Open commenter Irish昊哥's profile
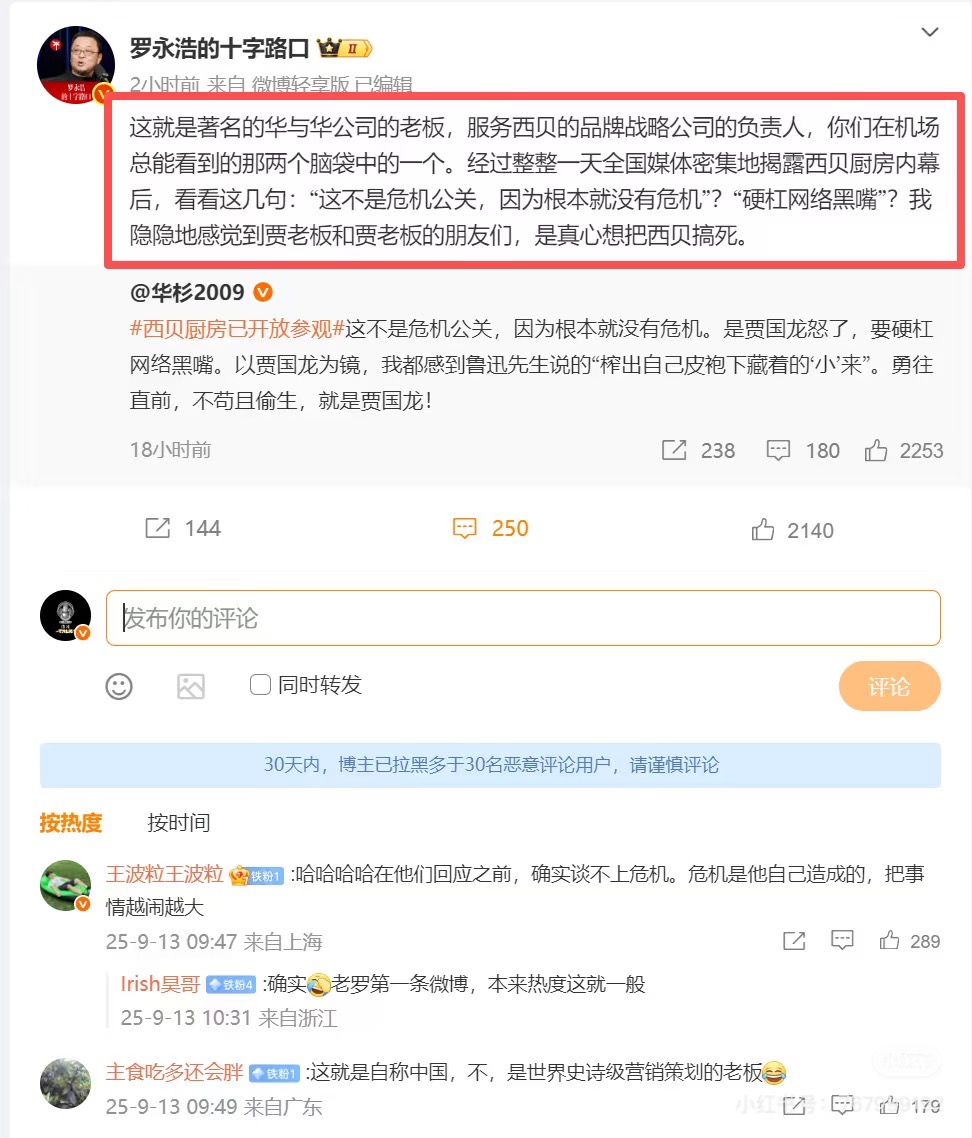The width and height of the screenshot is (972, 1138). click(160, 984)
